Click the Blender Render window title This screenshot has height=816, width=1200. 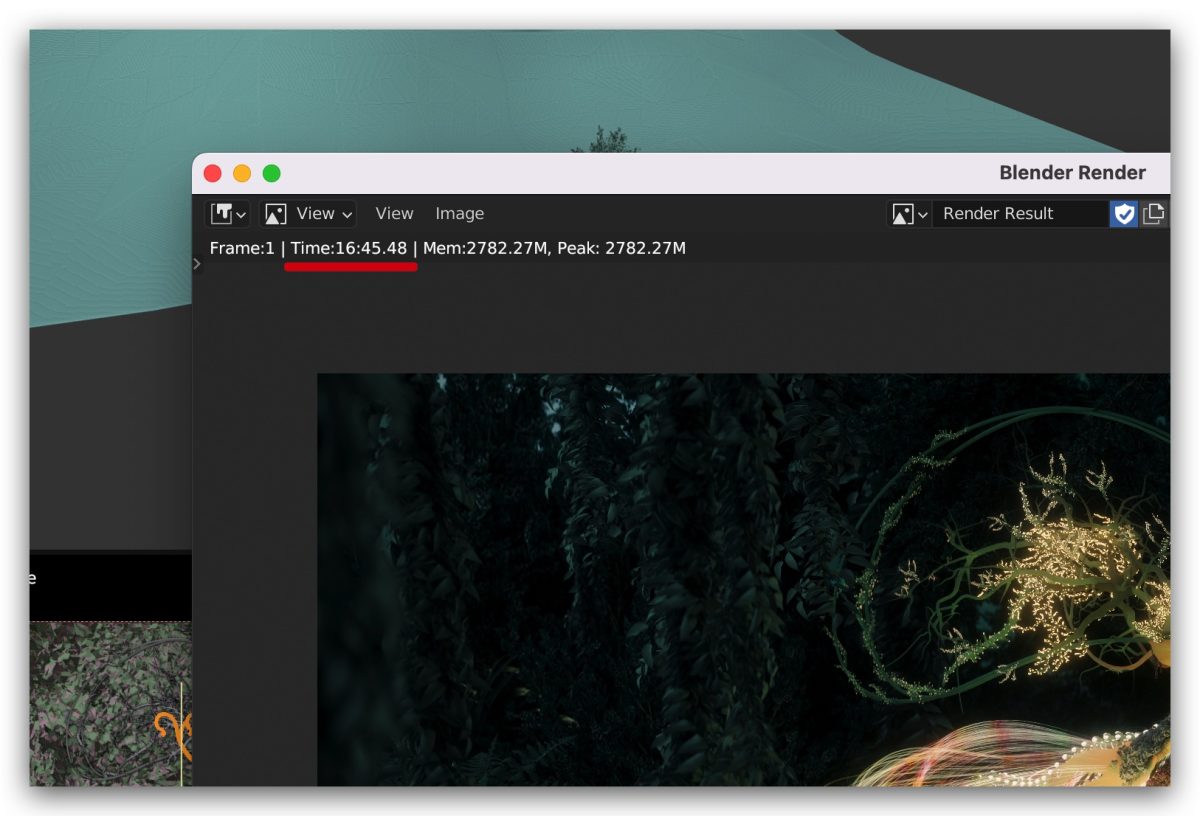click(1072, 173)
